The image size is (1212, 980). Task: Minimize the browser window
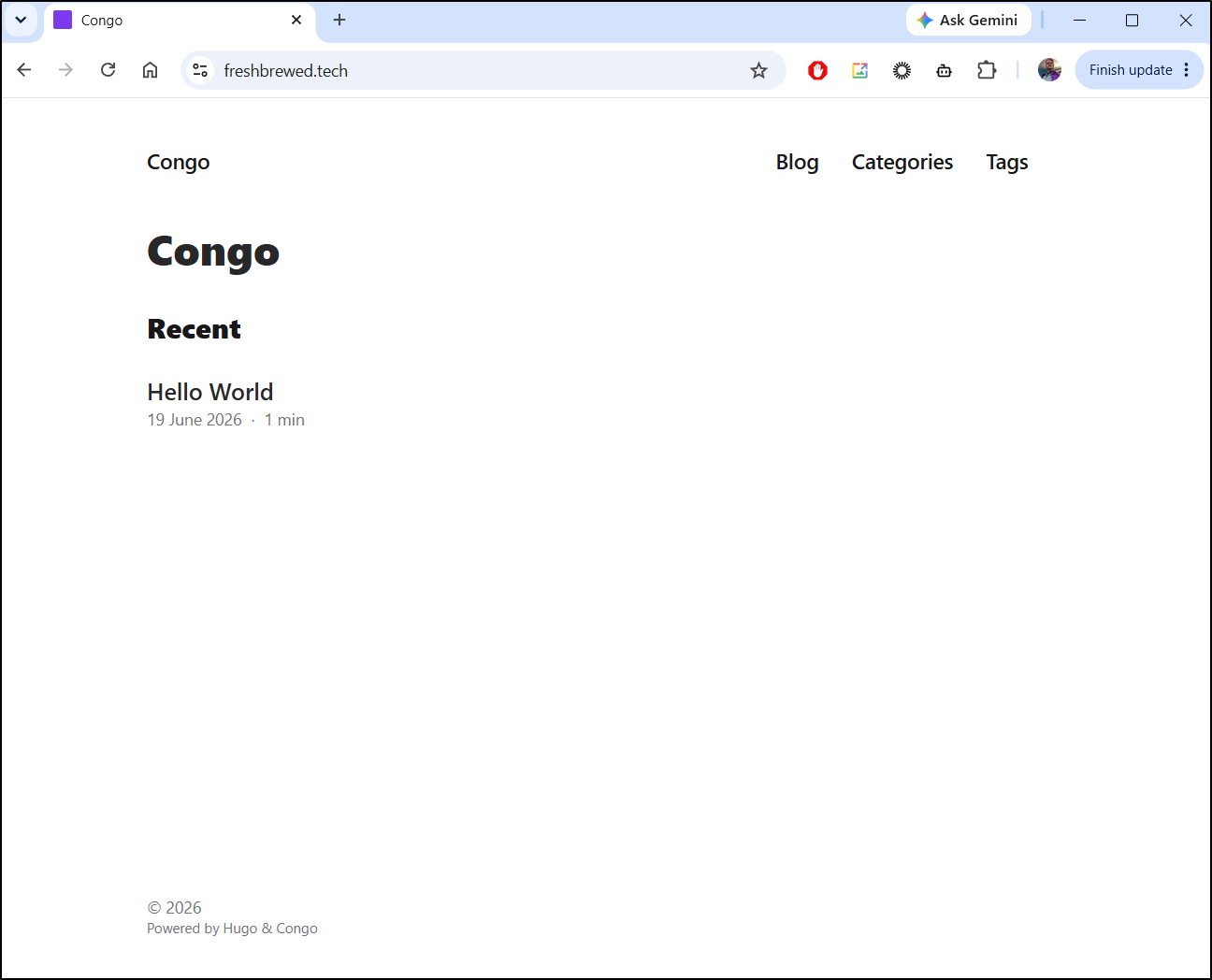pyautogui.click(x=1079, y=20)
